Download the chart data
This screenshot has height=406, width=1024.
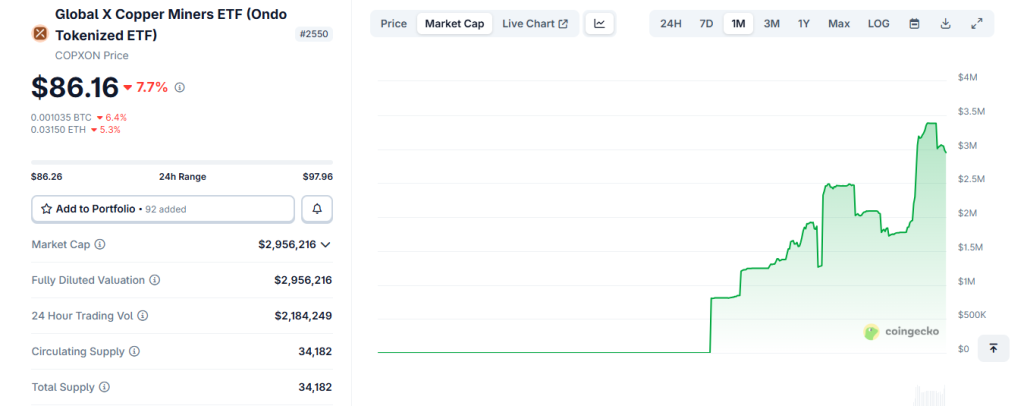(945, 24)
